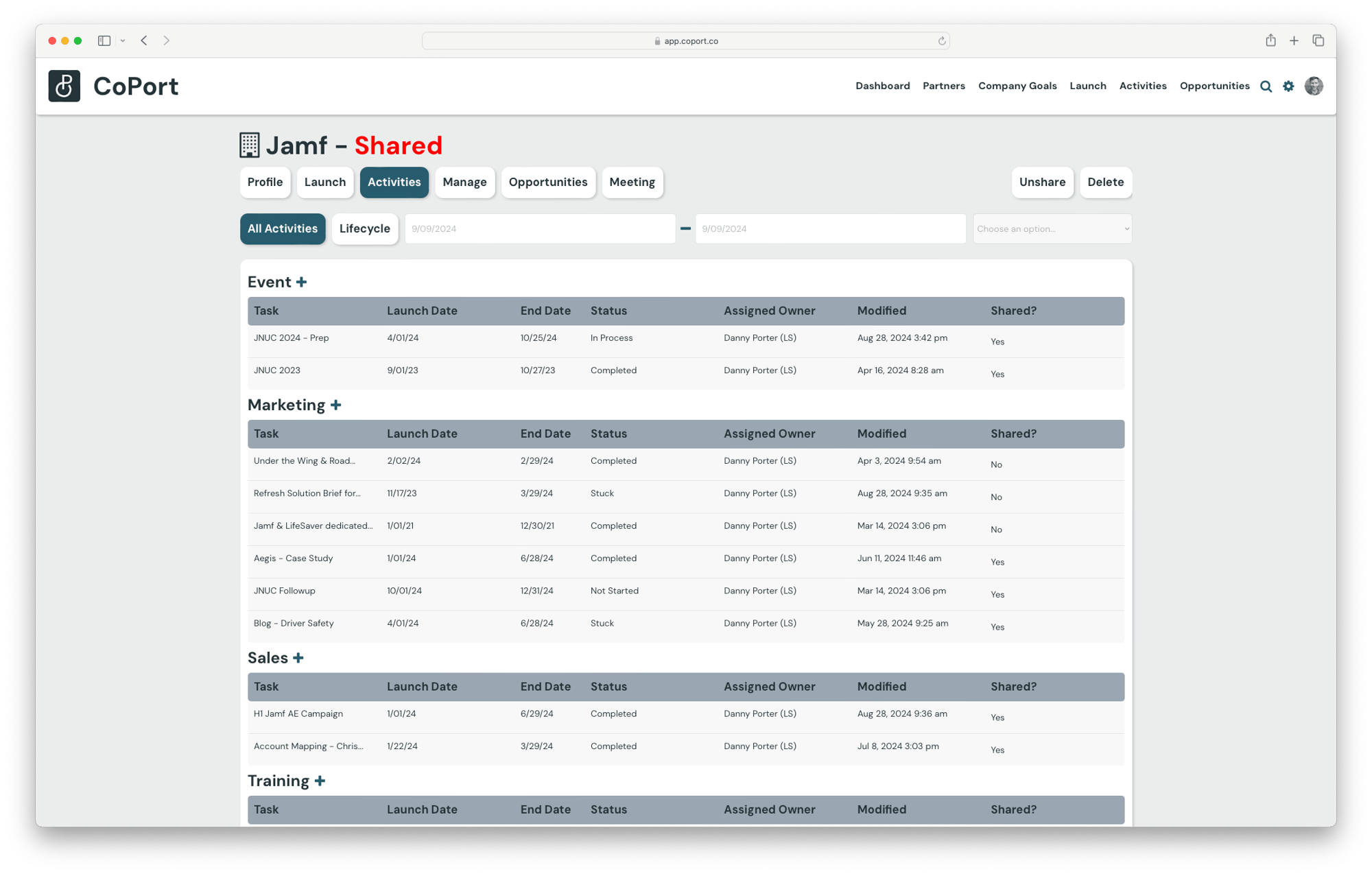Select the Lifecycle filter

364,228
